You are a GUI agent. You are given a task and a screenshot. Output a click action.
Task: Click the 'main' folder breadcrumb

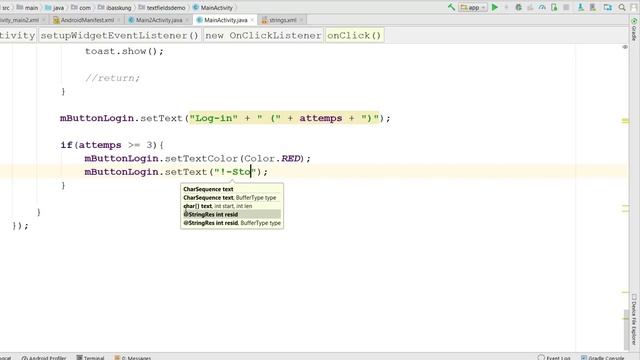tap(27, 7)
